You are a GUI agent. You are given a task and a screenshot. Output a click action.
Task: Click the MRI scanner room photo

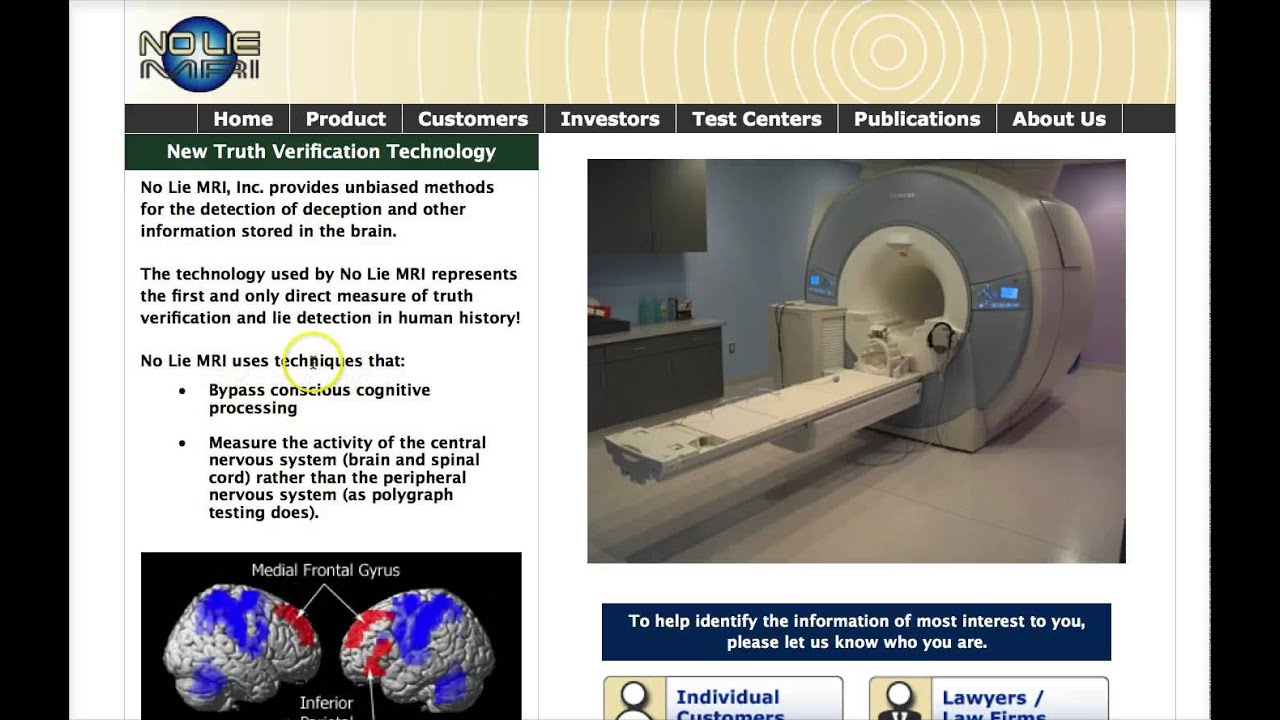pos(856,361)
